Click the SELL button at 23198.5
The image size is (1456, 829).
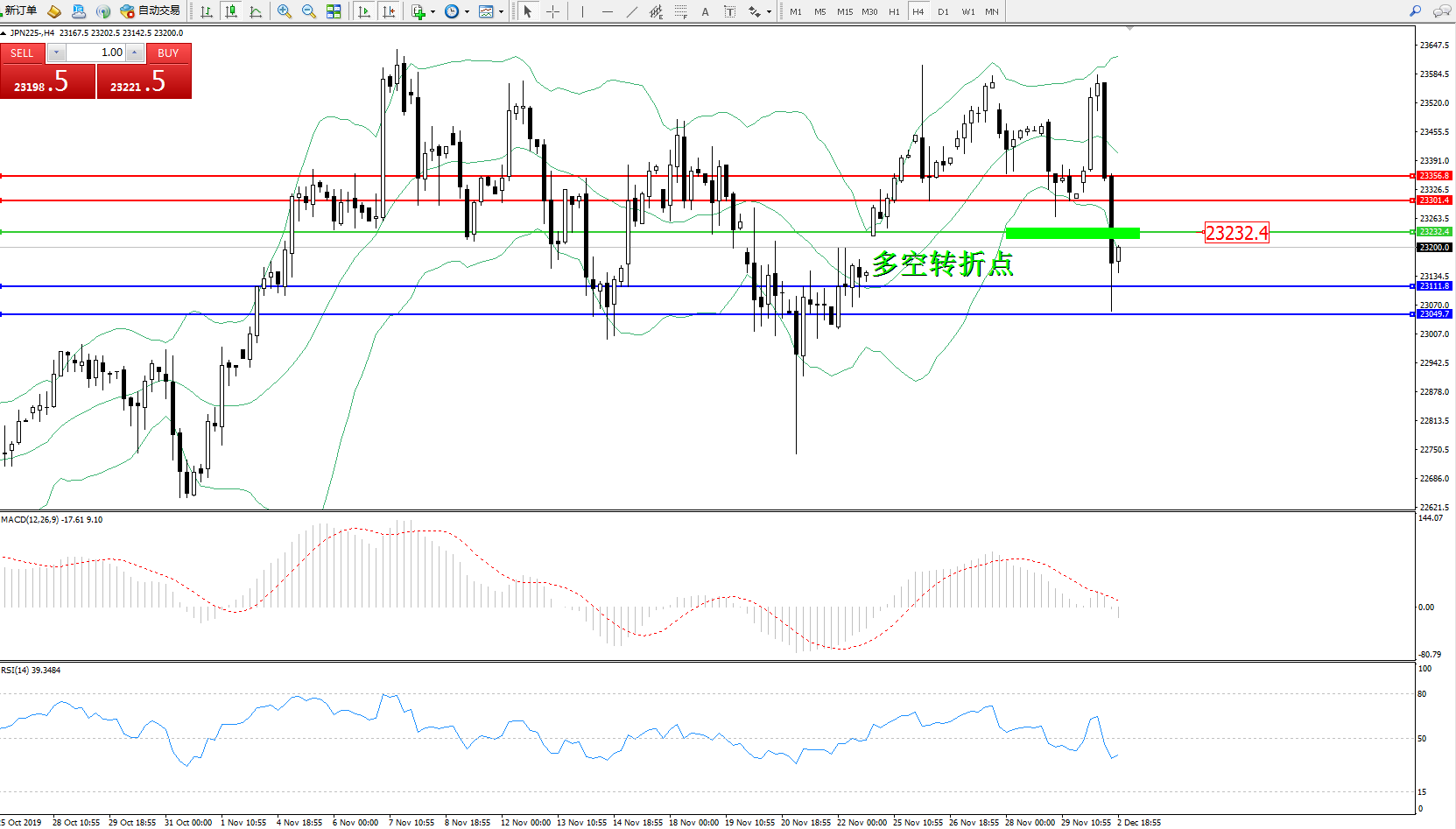(47, 81)
